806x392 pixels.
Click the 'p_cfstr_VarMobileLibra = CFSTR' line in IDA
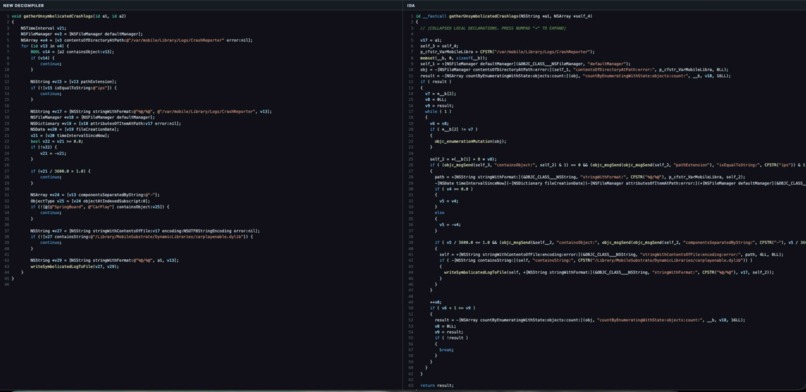[x=507, y=51]
